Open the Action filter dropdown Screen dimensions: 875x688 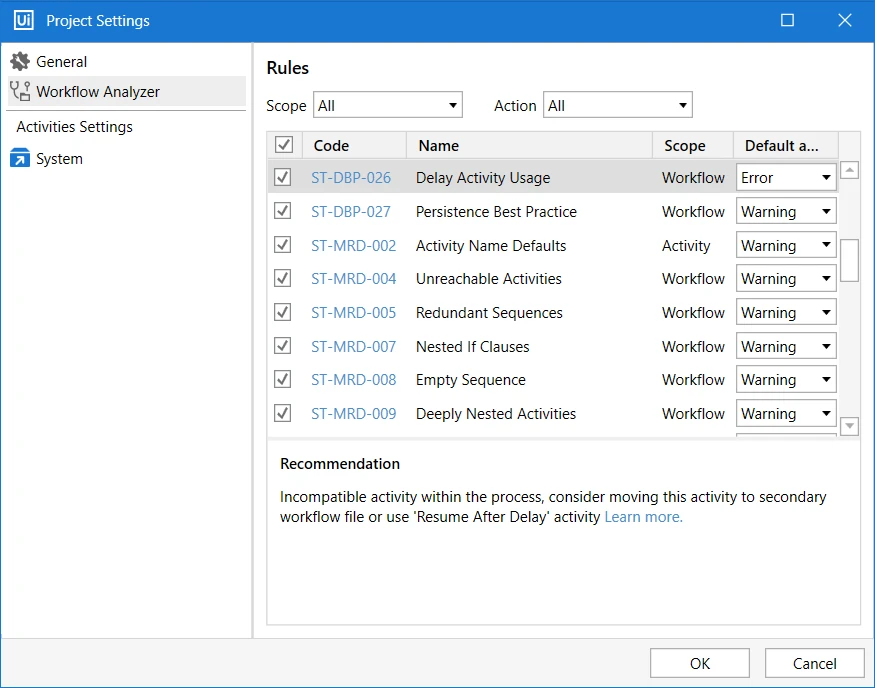pos(618,105)
